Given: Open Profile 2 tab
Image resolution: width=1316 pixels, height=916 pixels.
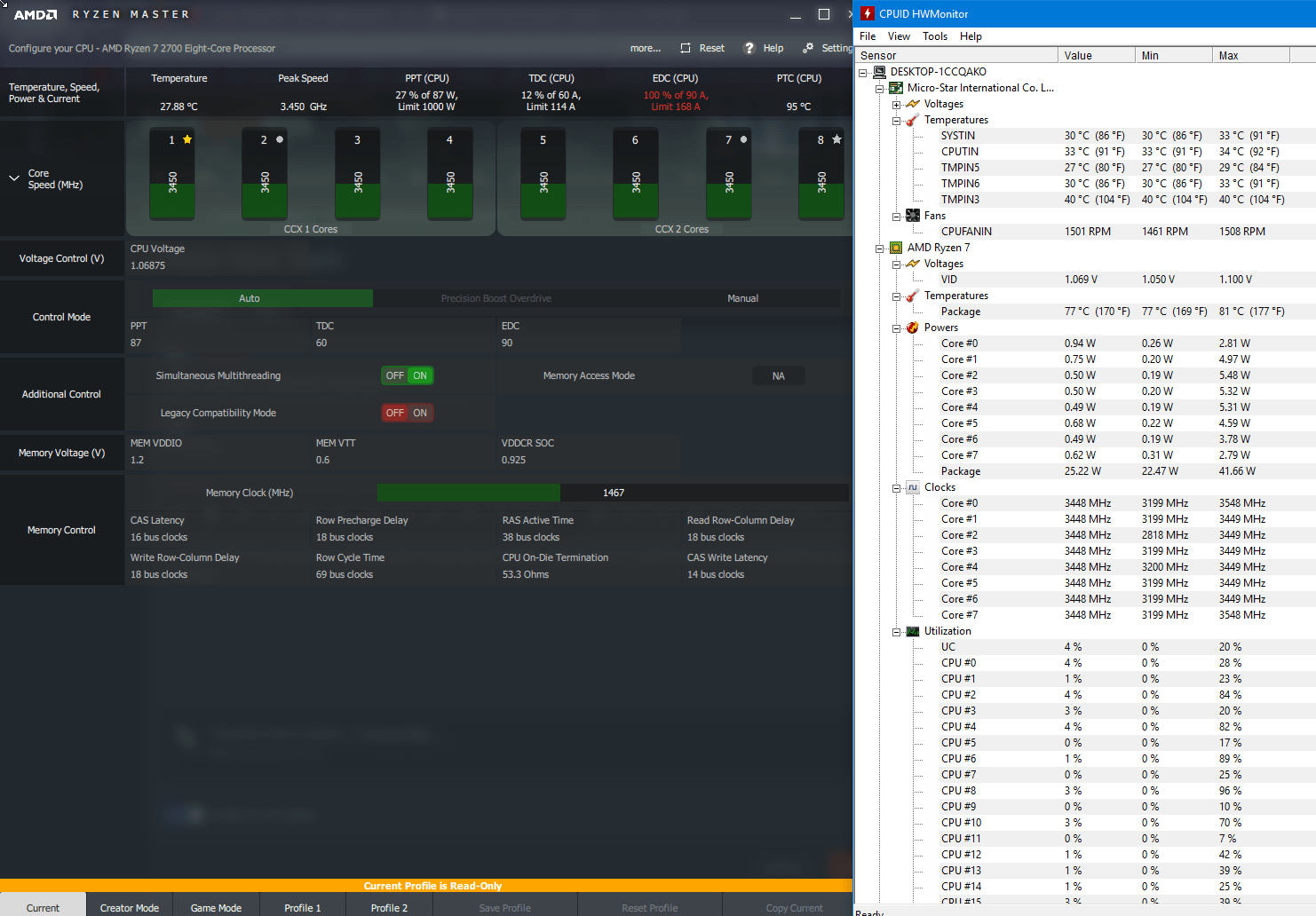Looking at the screenshot, I should [389, 907].
